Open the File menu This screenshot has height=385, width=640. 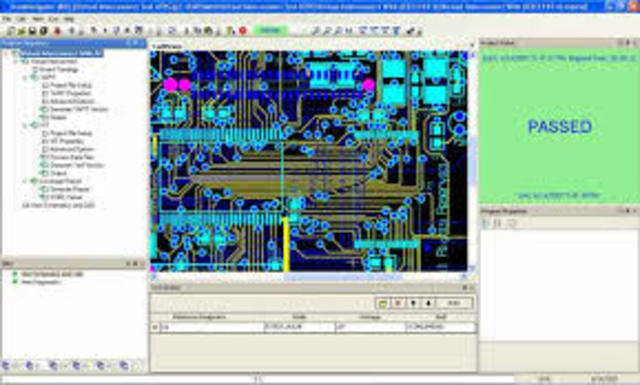point(6,19)
